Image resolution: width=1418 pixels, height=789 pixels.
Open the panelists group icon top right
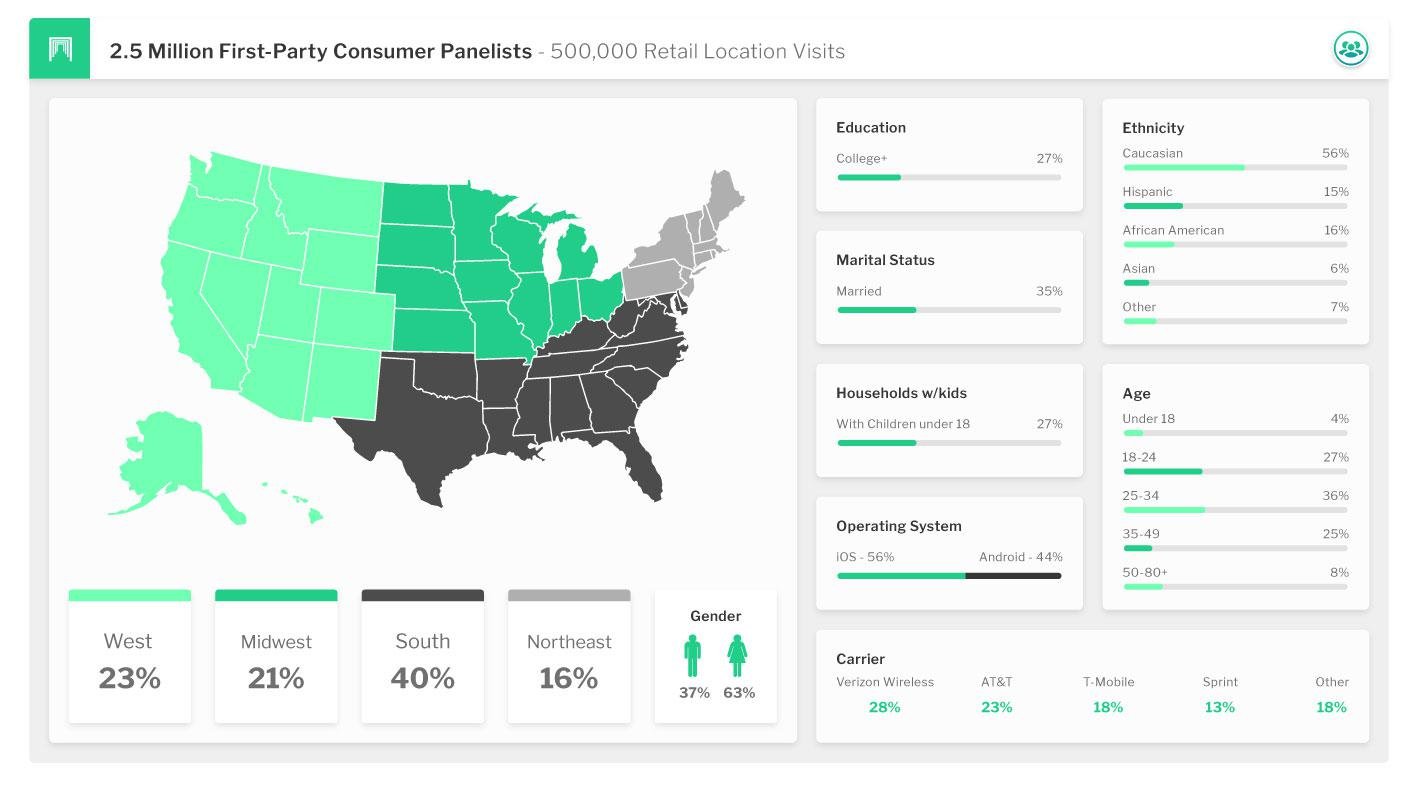[1350, 48]
